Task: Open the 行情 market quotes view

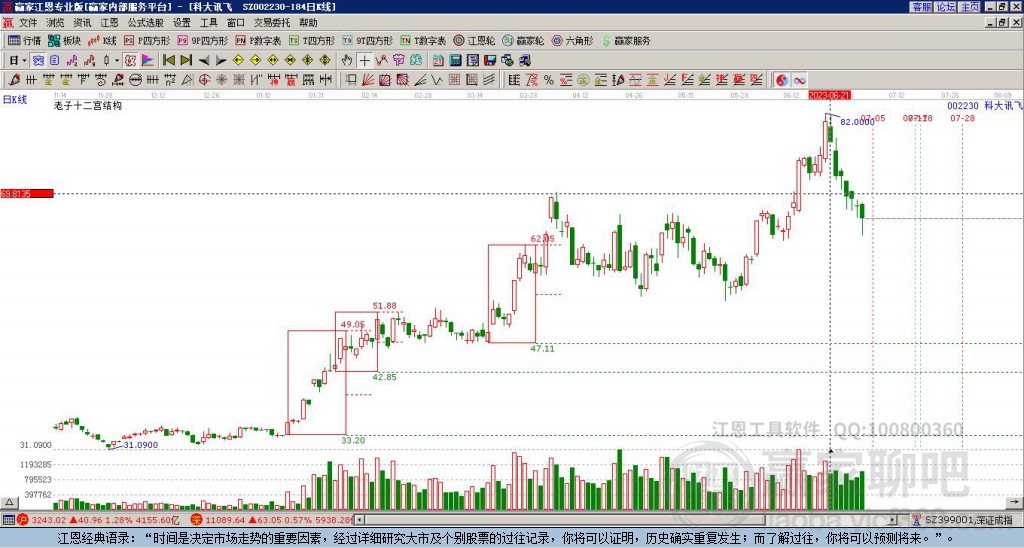Action: [x=24, y=40]
